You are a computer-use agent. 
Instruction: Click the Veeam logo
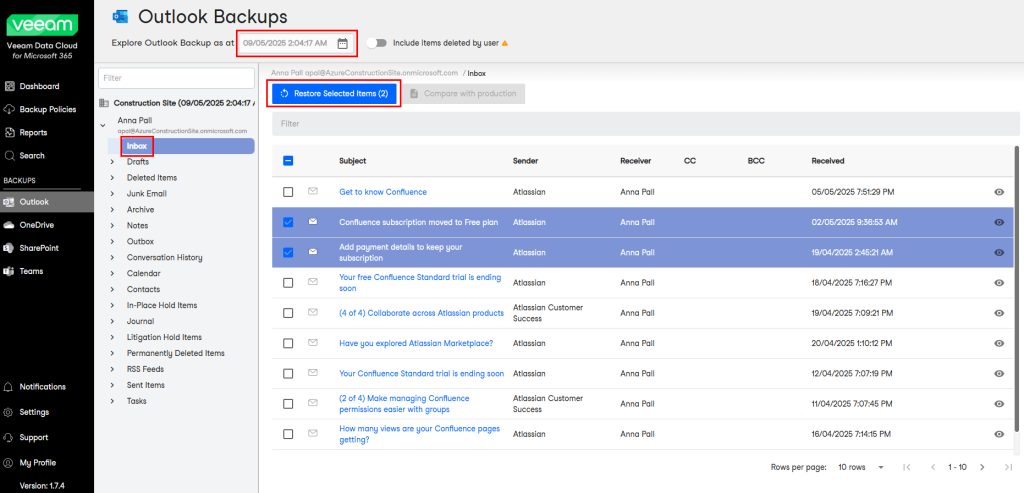click(x=42, y=25)
